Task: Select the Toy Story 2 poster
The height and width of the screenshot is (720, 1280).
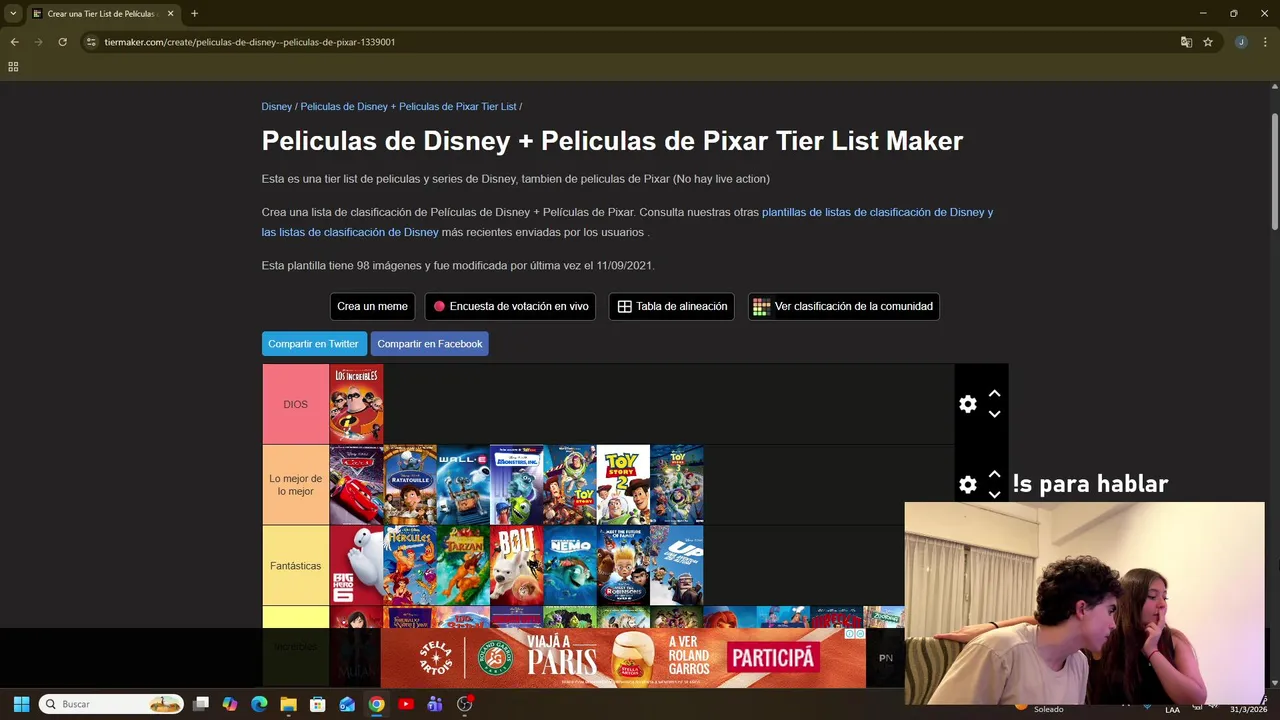Action: (623, 485)
